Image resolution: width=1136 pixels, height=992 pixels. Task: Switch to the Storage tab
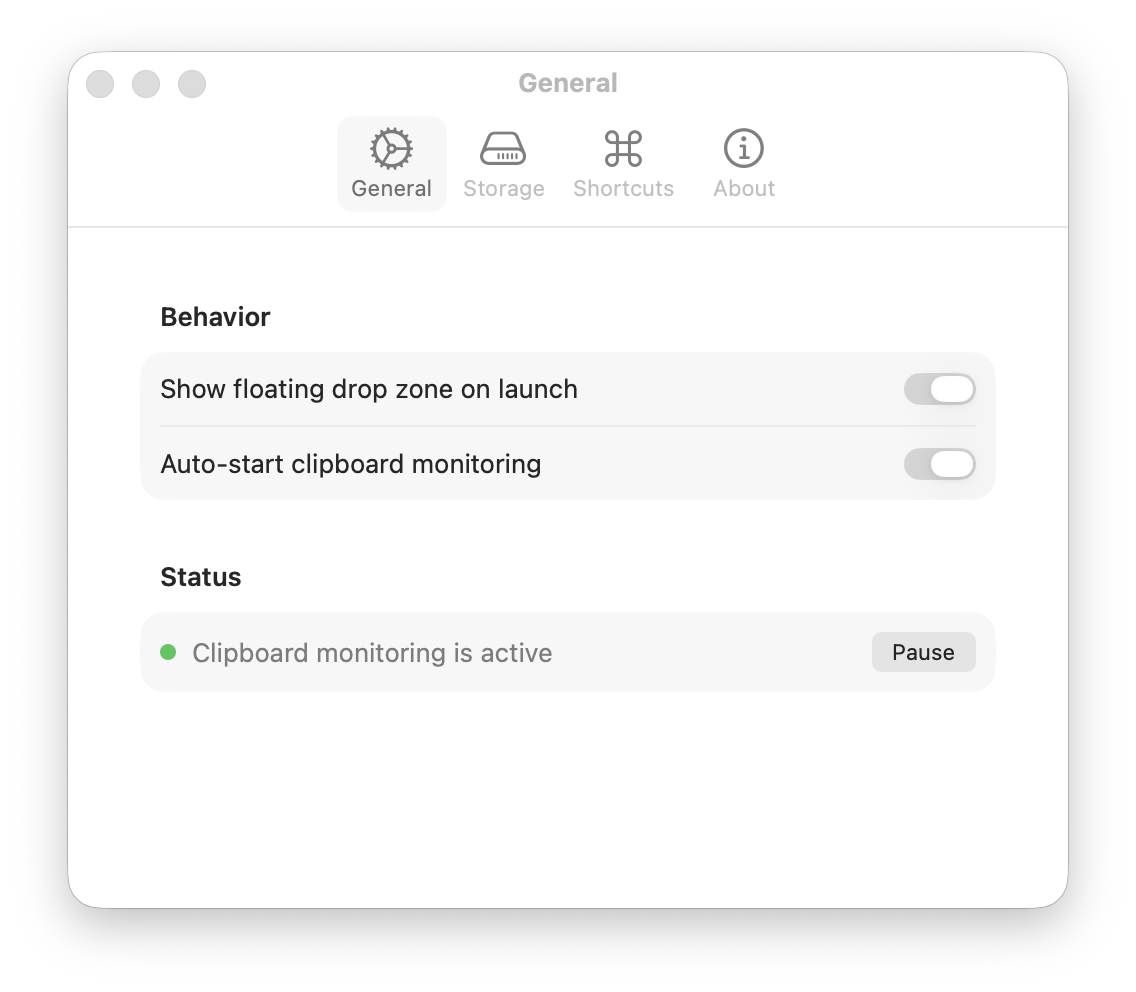(503, 165)
